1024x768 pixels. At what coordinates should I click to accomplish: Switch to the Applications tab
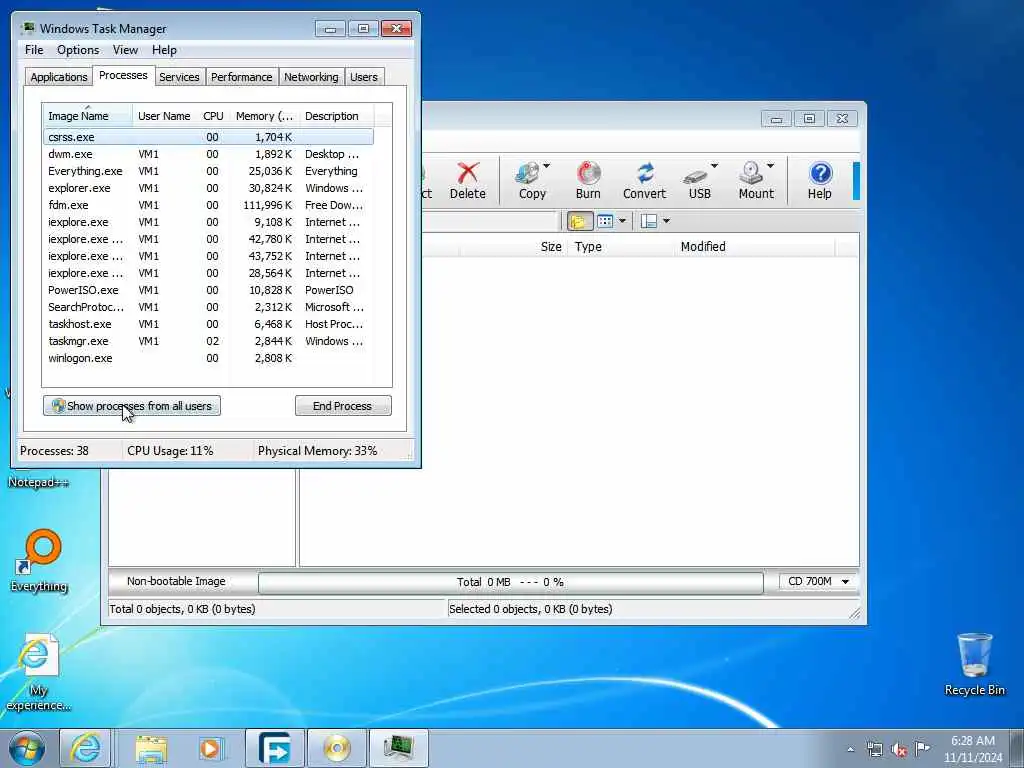pos(59,77)
